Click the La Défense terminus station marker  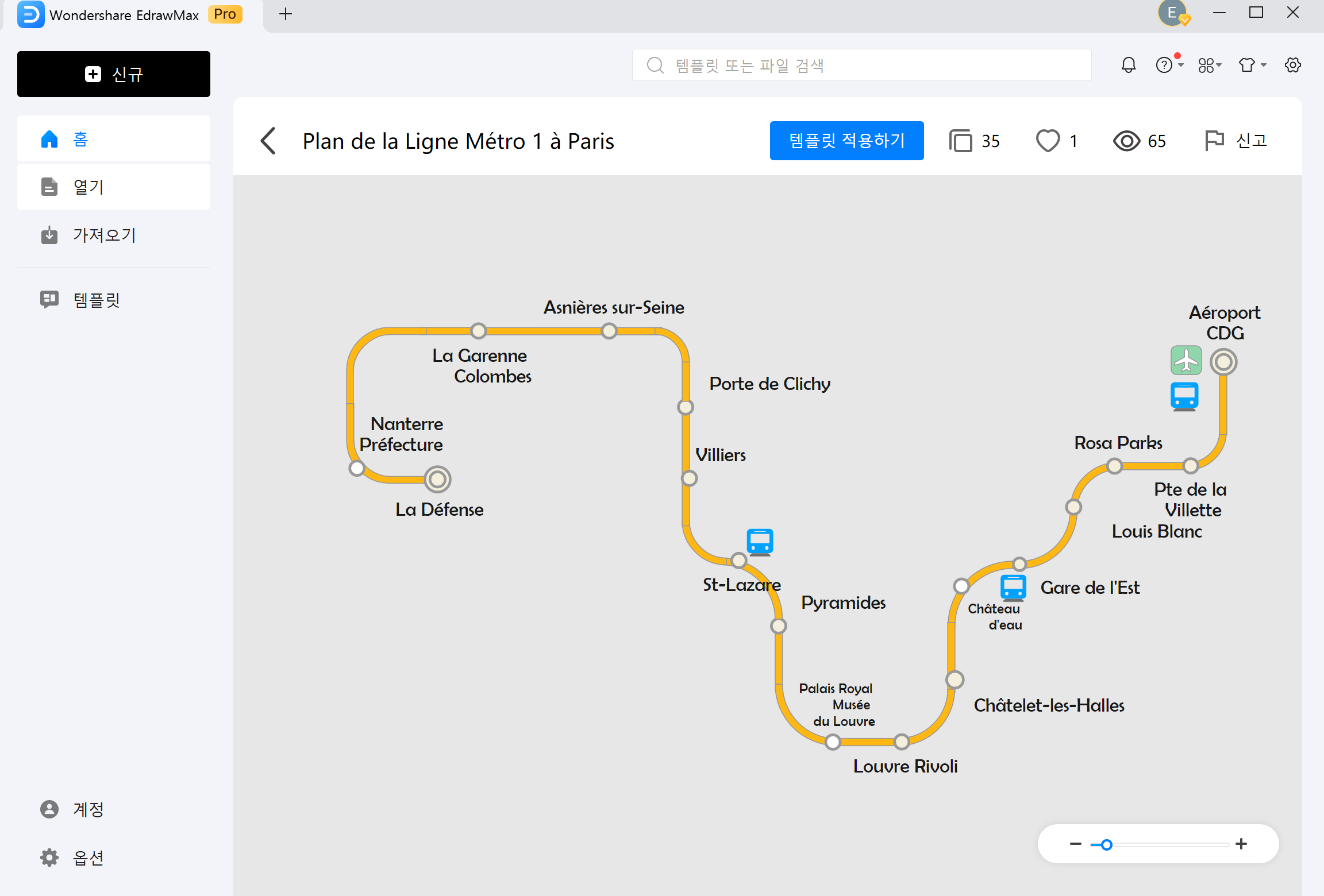coord(438,479)
